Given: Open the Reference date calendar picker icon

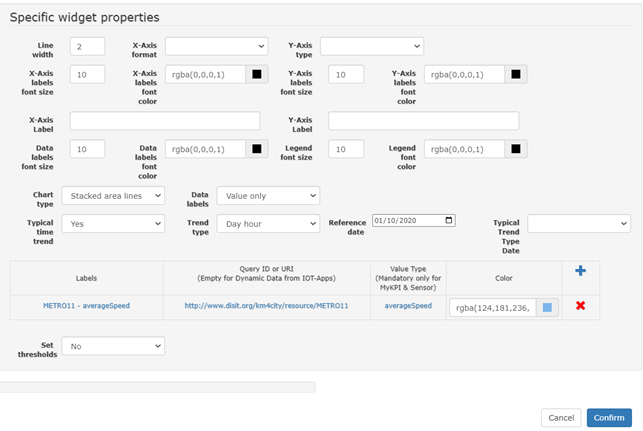Looking at the screenshot, I should [x=449, y=220].
